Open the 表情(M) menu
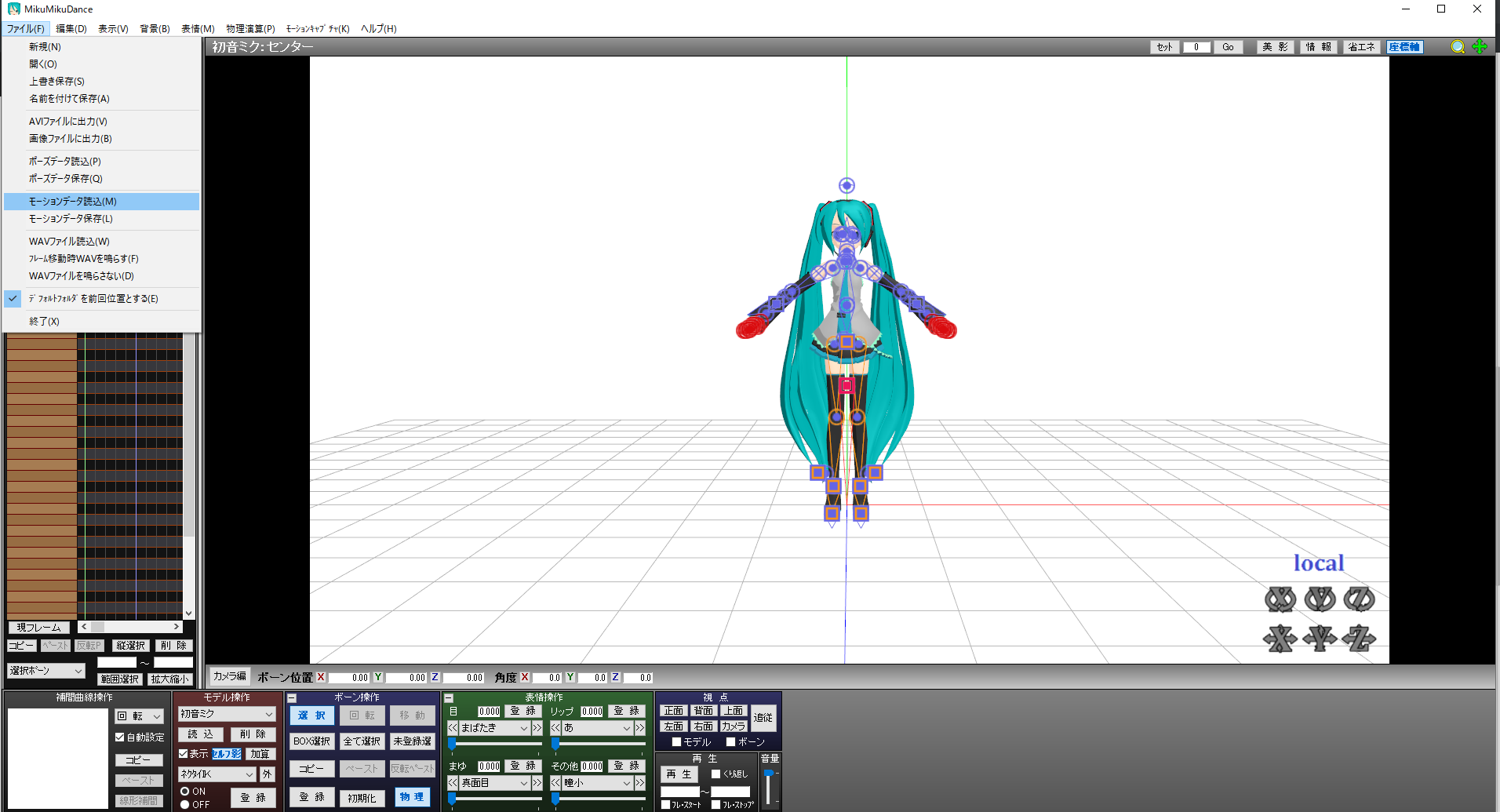 point(198,28)
